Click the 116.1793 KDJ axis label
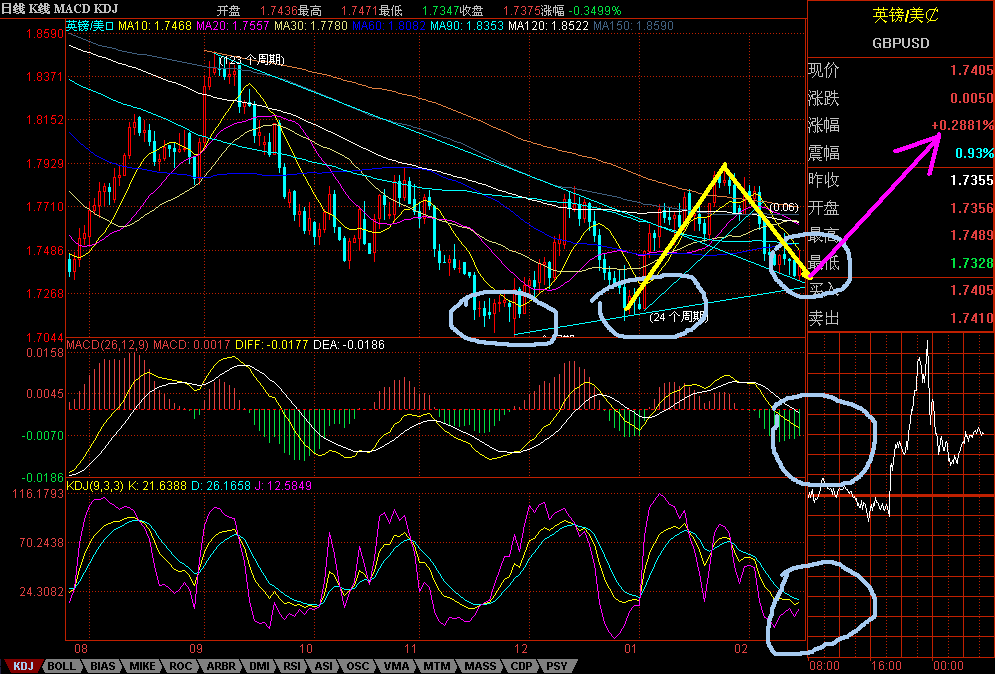Screen dimensions: 995x674 click(x=38, y=494)
